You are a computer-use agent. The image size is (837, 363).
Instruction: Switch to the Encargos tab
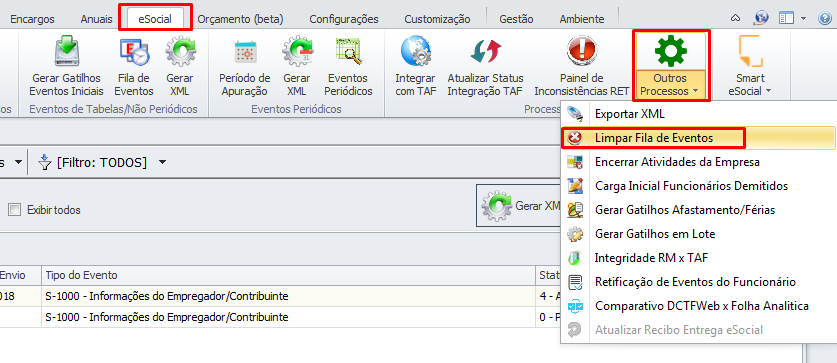click(x=33, y=19)
